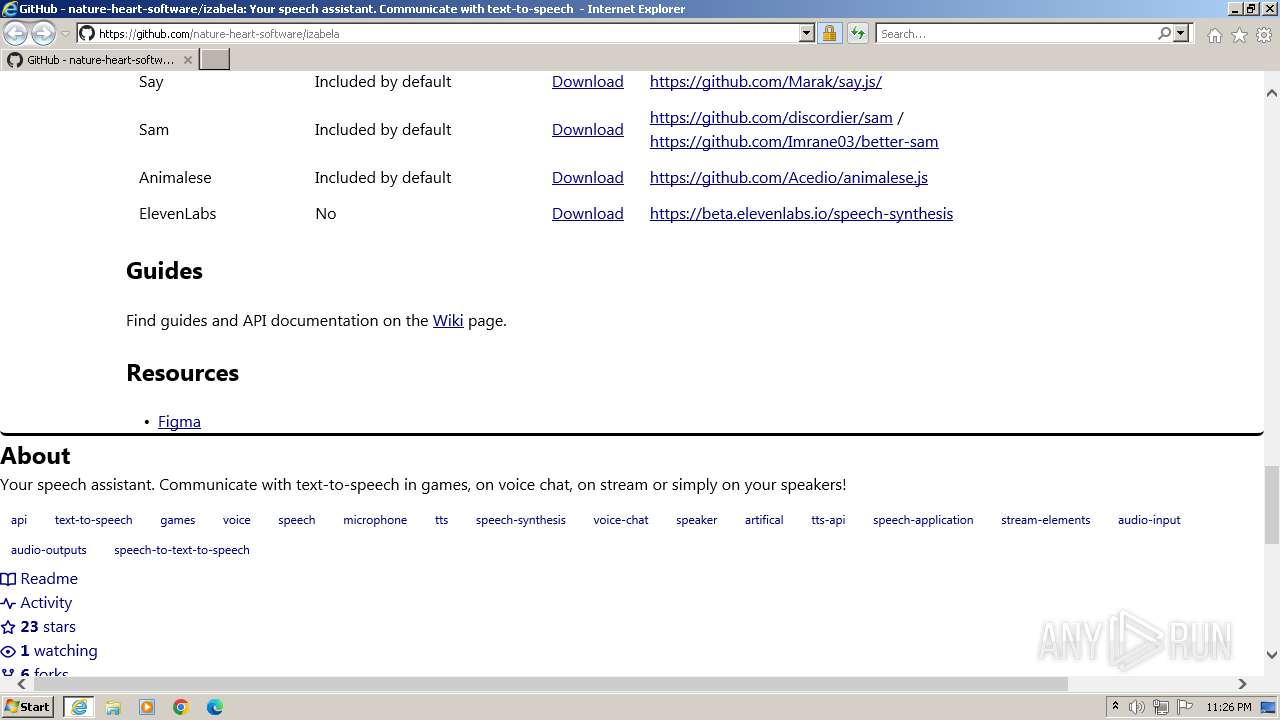1280x720 pixels.
Task: Open the Wiki page link
Action: click(x=448, y=321)
